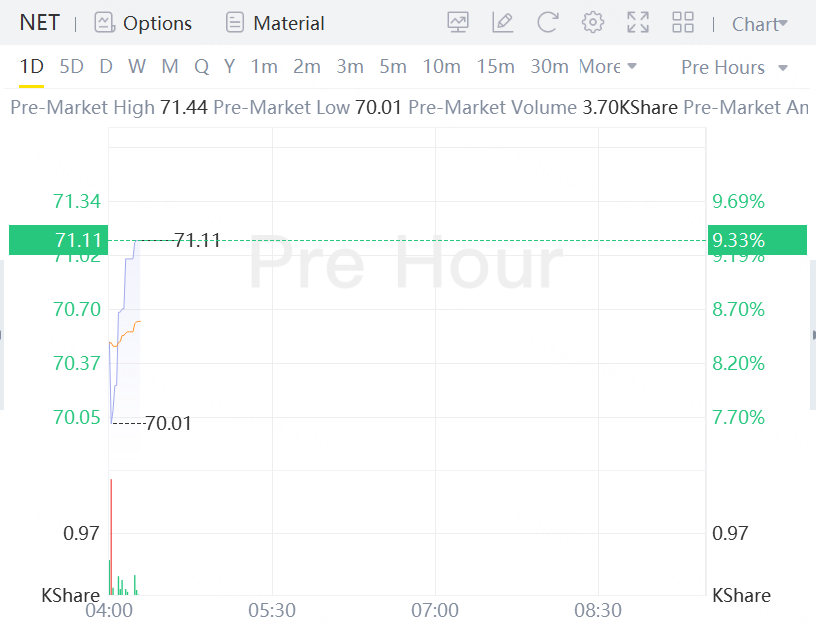
Task: Open the Options panel for NET
Action: click(x=142, y=23)
